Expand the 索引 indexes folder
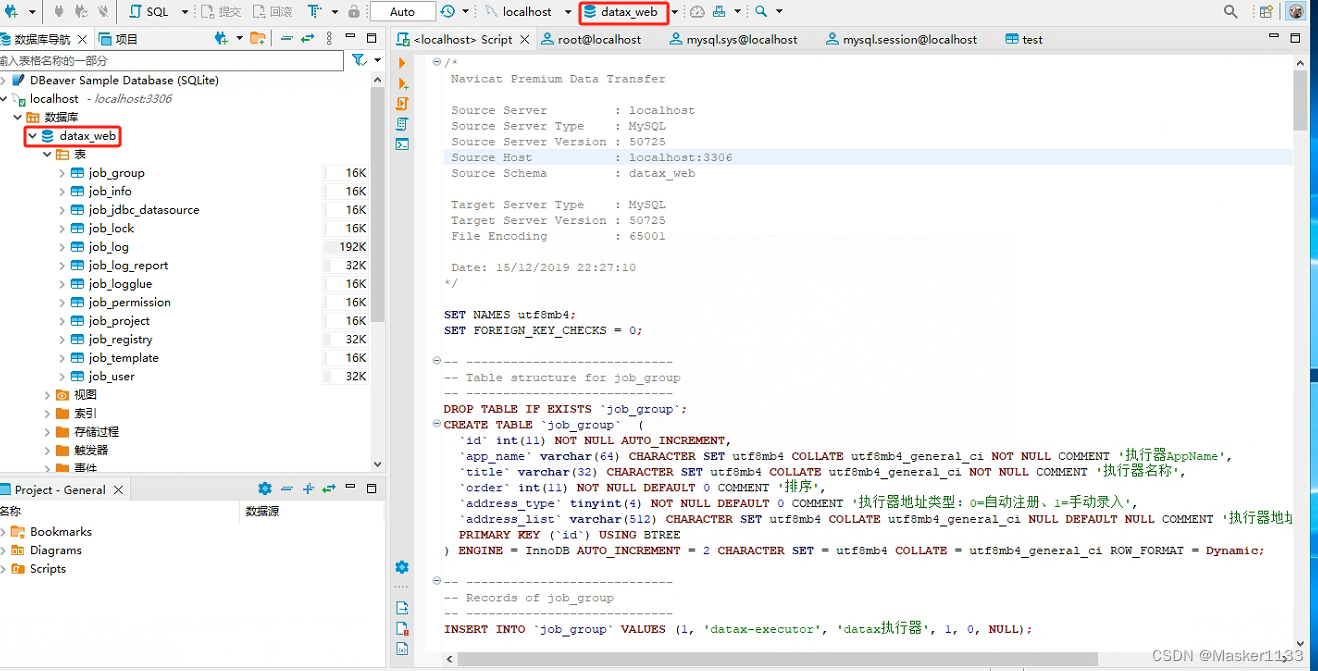The height and width of the screenshot is (671, 1318). tap(47, 413)
